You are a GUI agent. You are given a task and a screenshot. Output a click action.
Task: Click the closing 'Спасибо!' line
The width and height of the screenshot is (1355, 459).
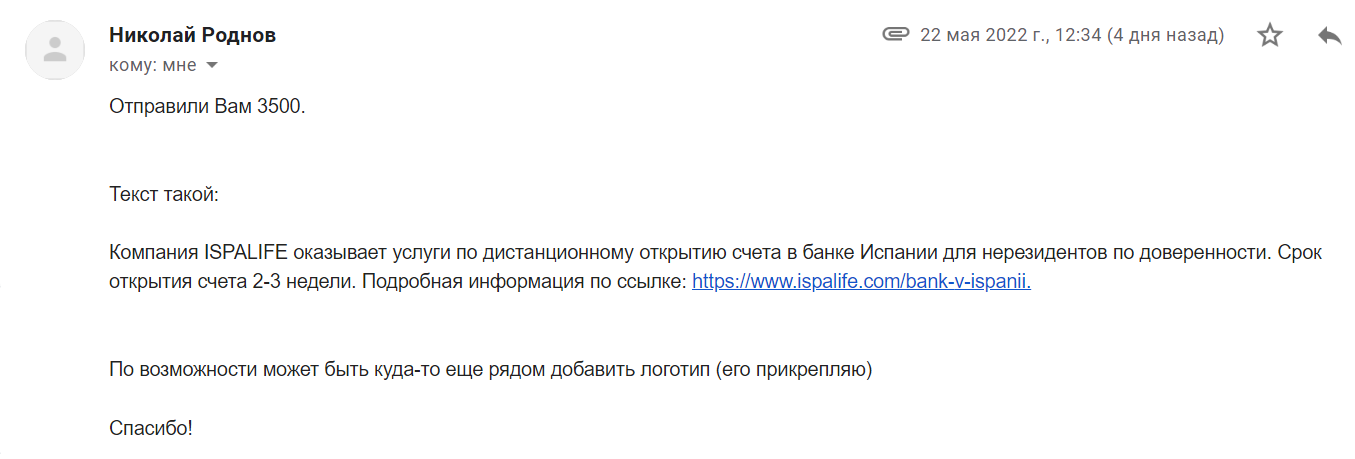(151, 428)
